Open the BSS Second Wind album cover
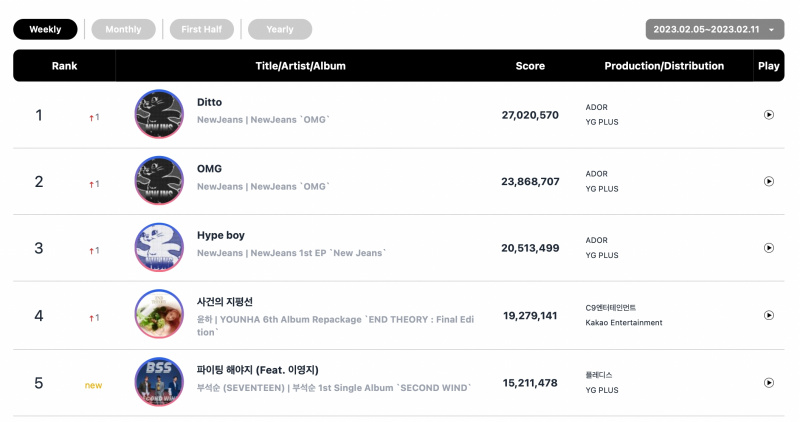This screenshot has height=422, width=800. tap(159, 382)
